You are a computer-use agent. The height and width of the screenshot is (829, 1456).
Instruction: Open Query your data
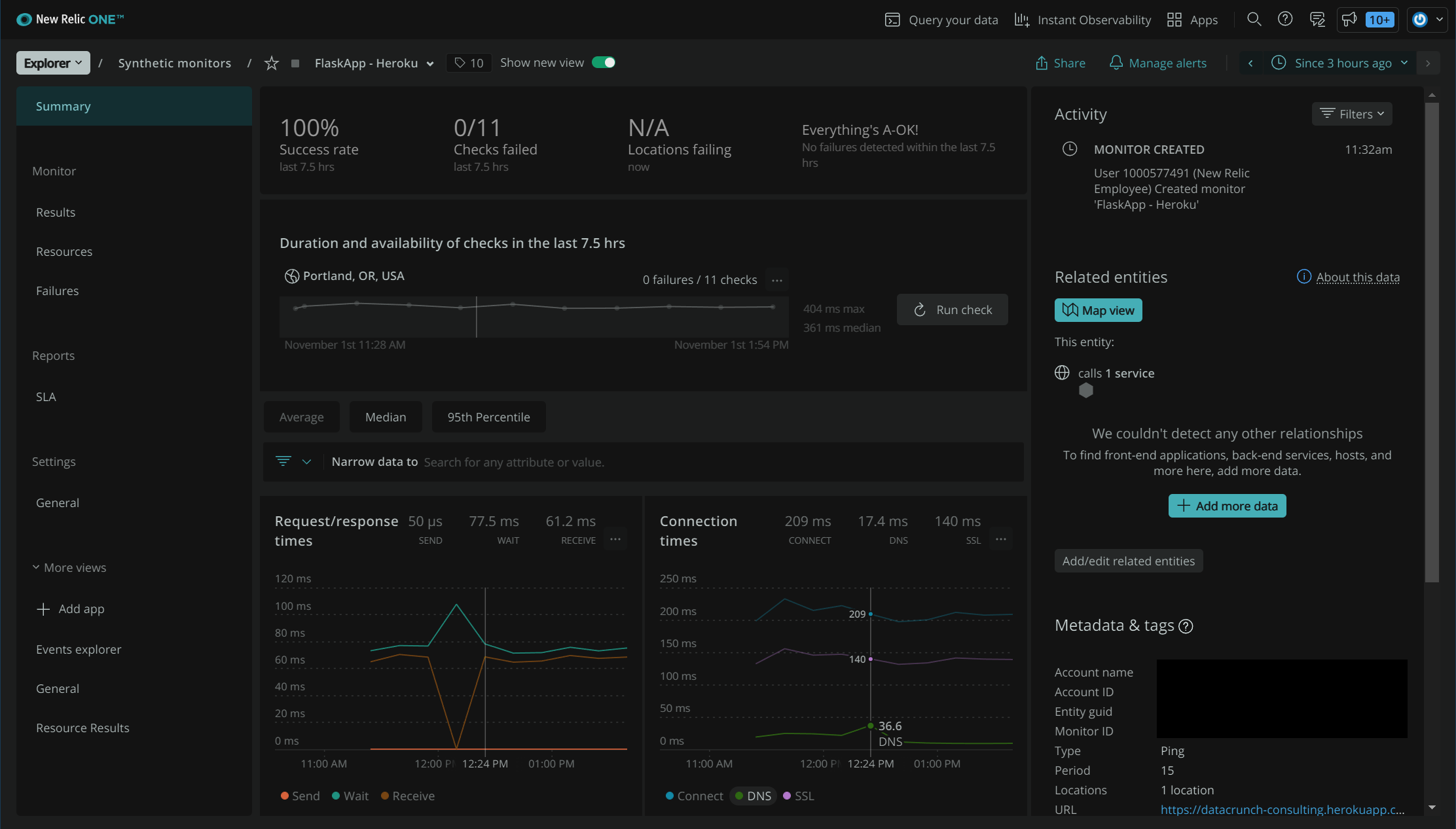(941, 20)
